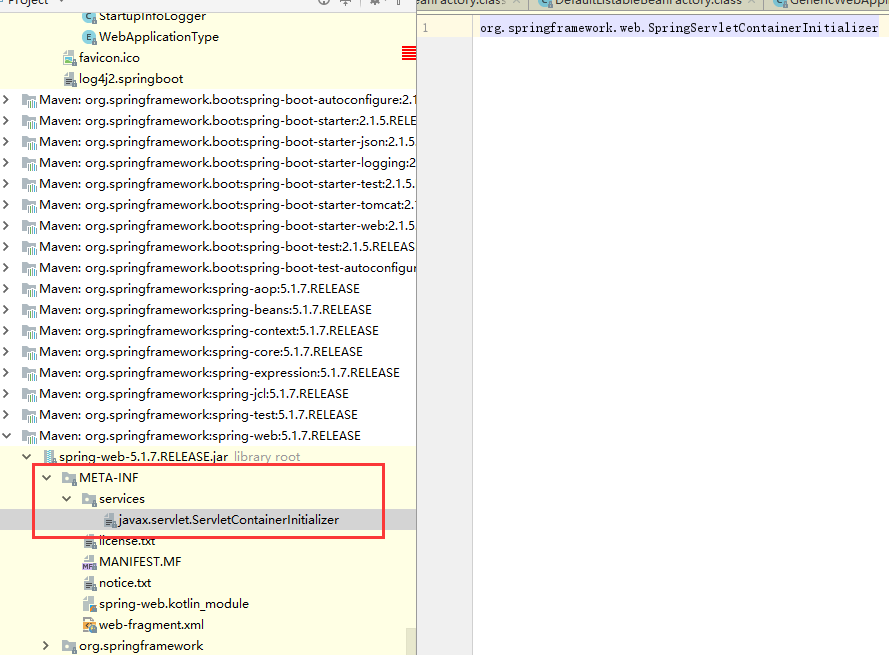
Task: Select the spring-web.kotlin_module file name
Action: pos(174,603)
